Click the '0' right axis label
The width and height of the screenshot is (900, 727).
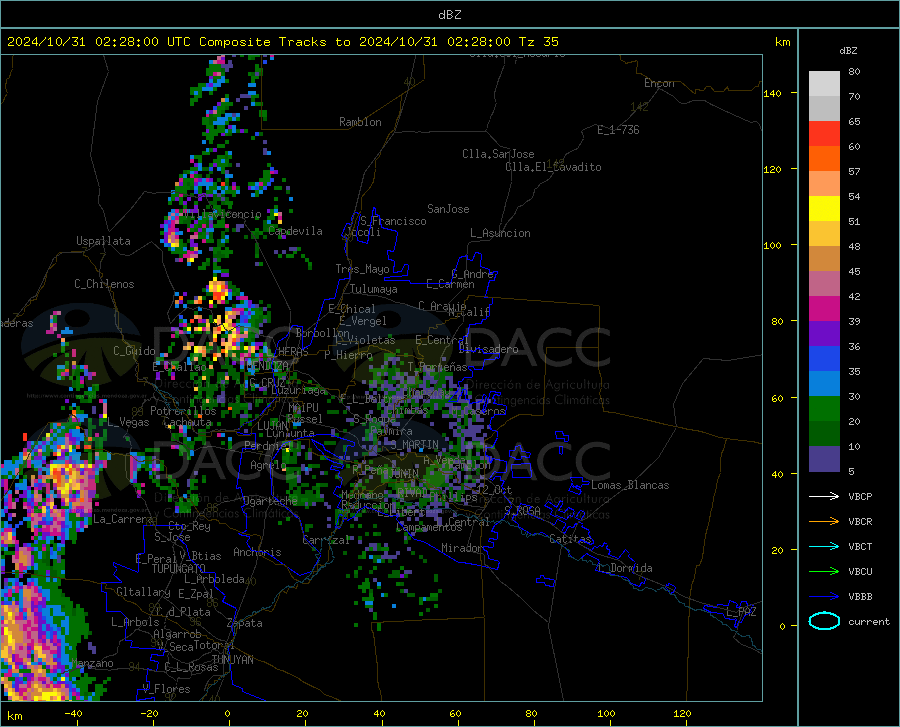[782, 626]
